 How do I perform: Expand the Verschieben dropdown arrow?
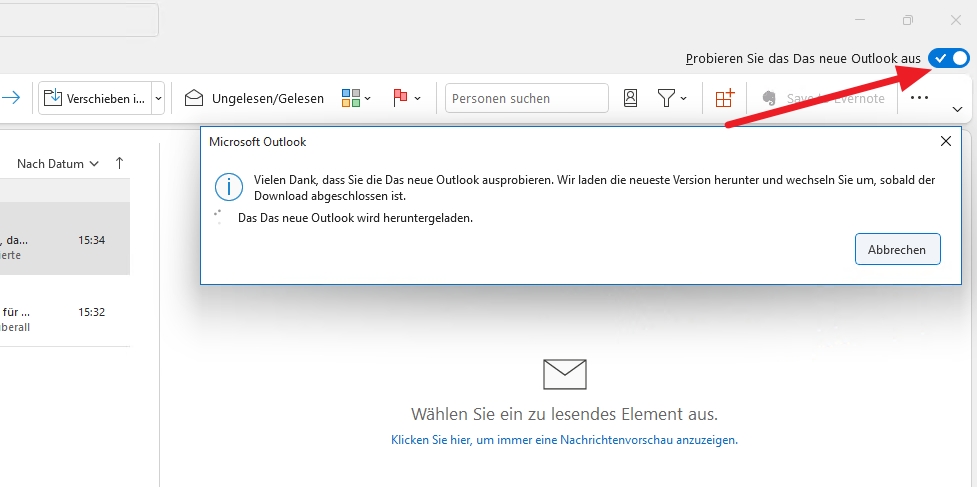point(158,98)
